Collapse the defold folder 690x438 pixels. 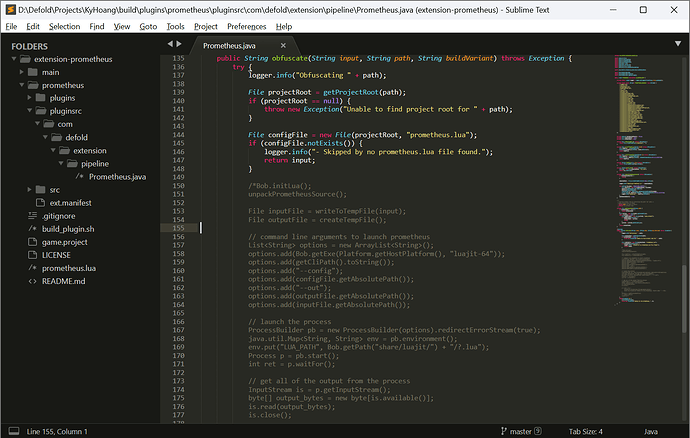(x=45, y=137)
